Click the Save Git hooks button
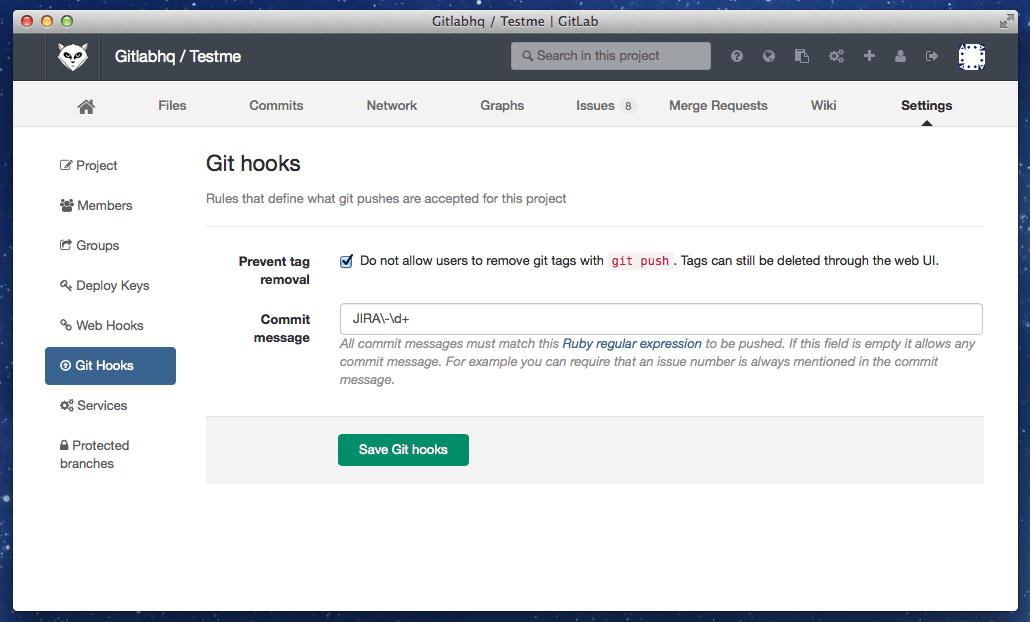The height and width of the screenshot is (622, 1030). 403,450
